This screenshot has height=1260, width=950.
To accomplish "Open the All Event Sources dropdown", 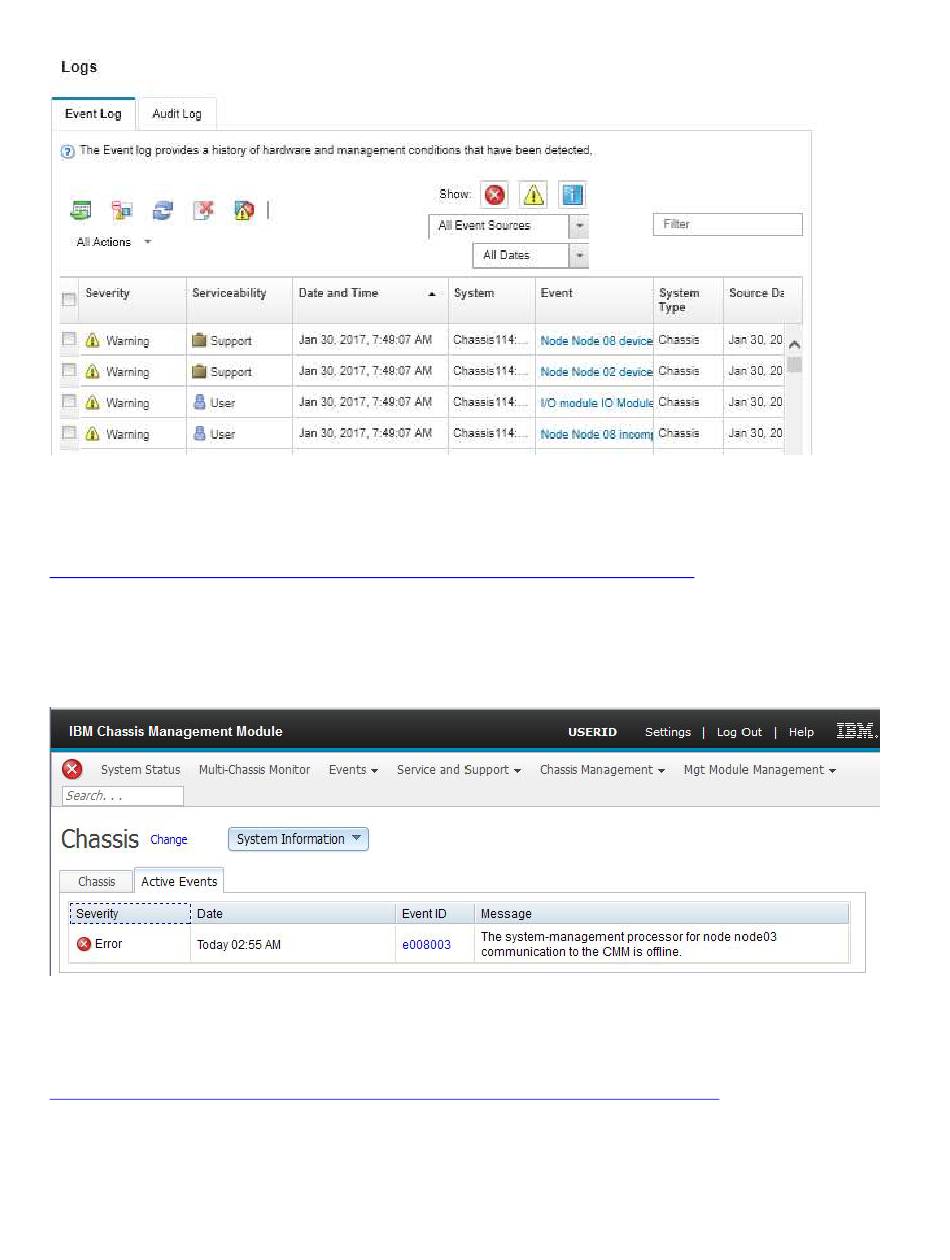I will pyautogui.click(x=509, y=226).
